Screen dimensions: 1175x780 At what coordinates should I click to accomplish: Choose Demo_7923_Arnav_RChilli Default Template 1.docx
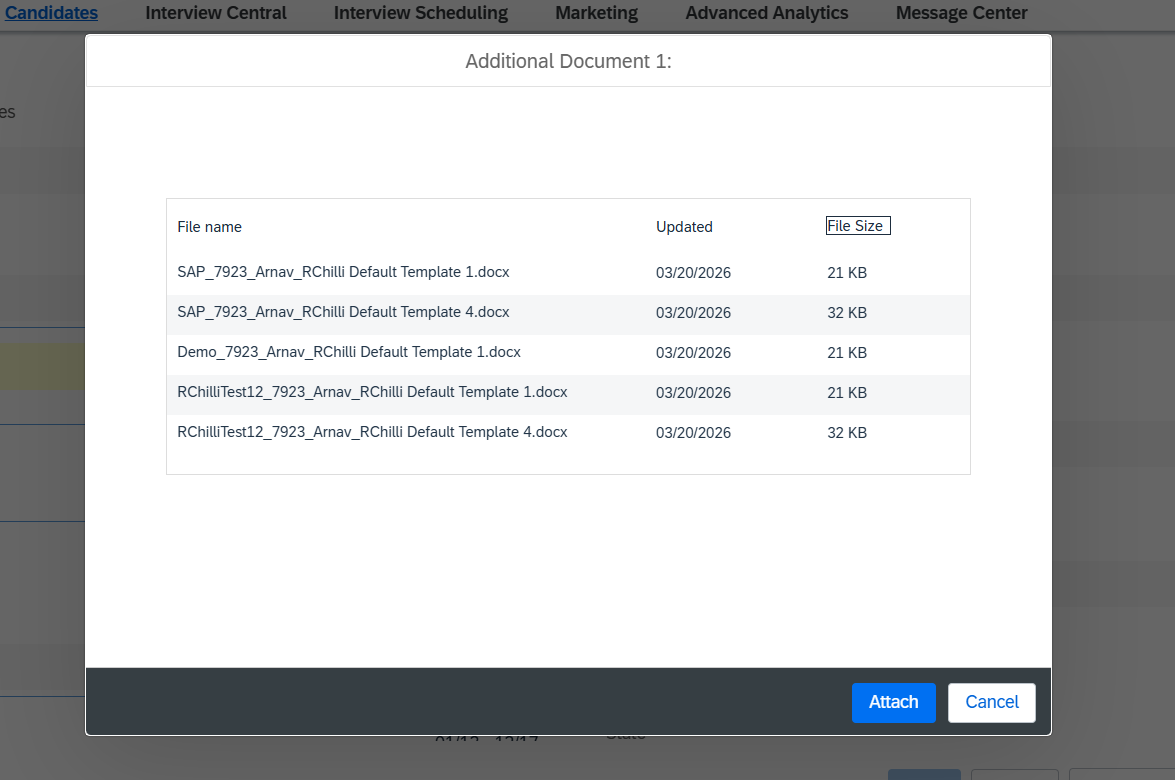pyautogui.click(x=349, y=352)
